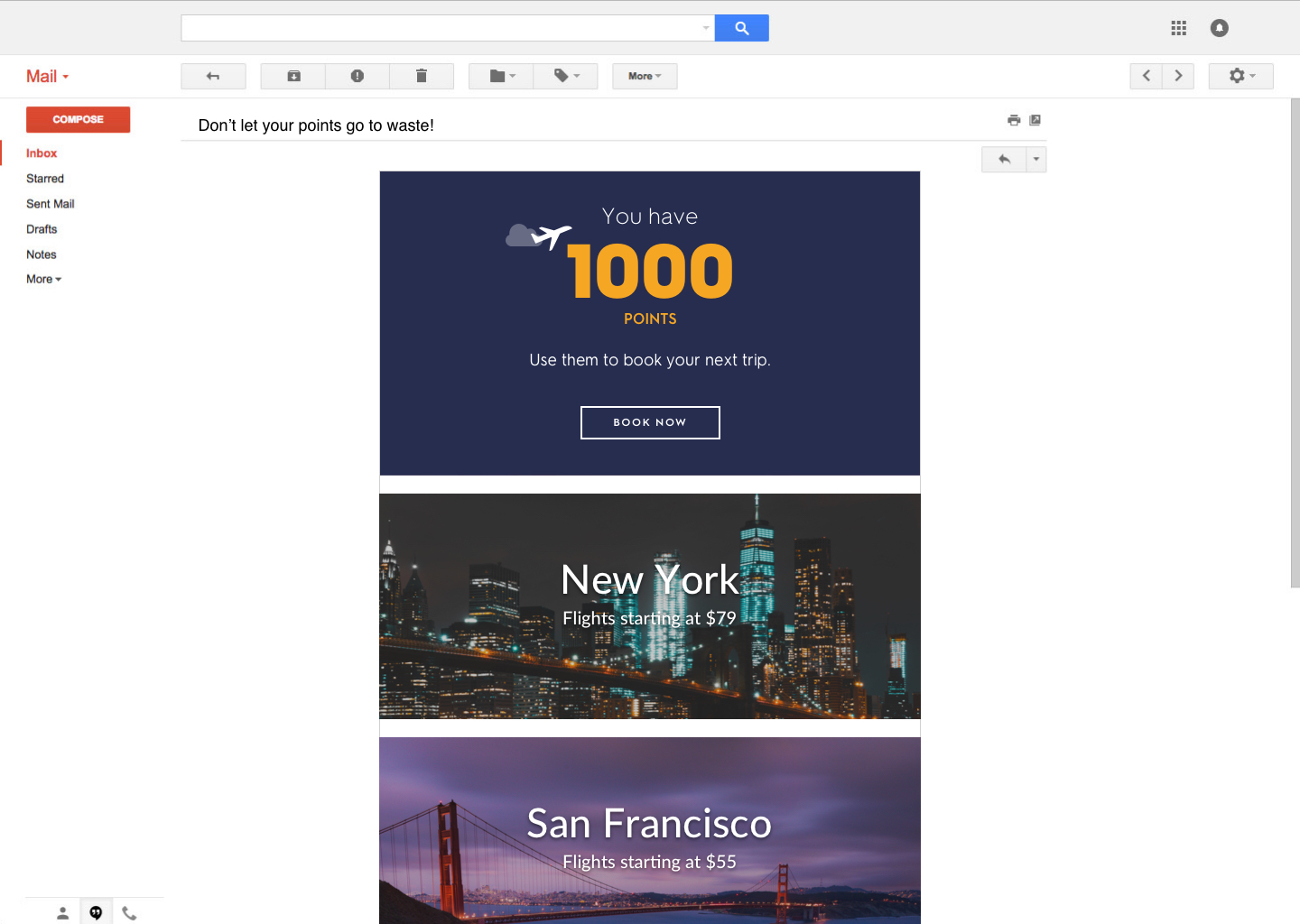The height and width of the screenshot is (924, 1300).
Task: Expand More labels in the sidebar
Action: (x=44, y=279)
